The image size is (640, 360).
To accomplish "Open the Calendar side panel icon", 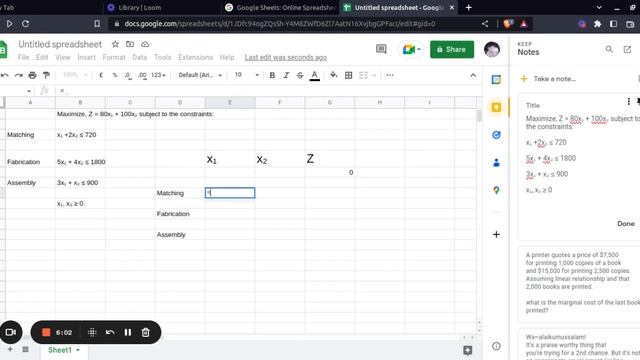I will coord(496,80).
